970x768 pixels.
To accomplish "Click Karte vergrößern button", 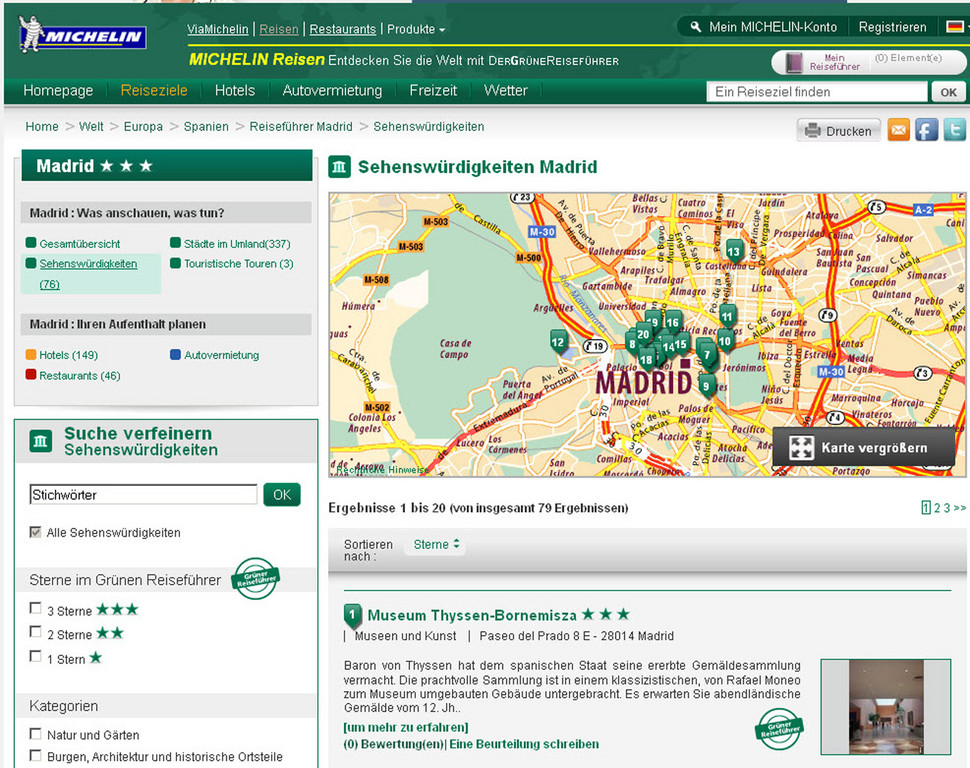I will click(x=864, y=447).
